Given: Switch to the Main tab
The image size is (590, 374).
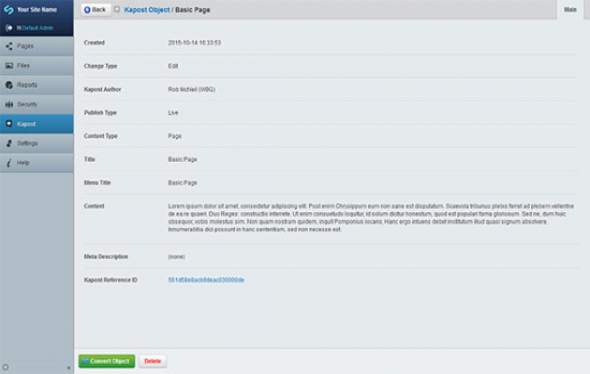Looking at the screenshot, I should [x=570, y=10].
